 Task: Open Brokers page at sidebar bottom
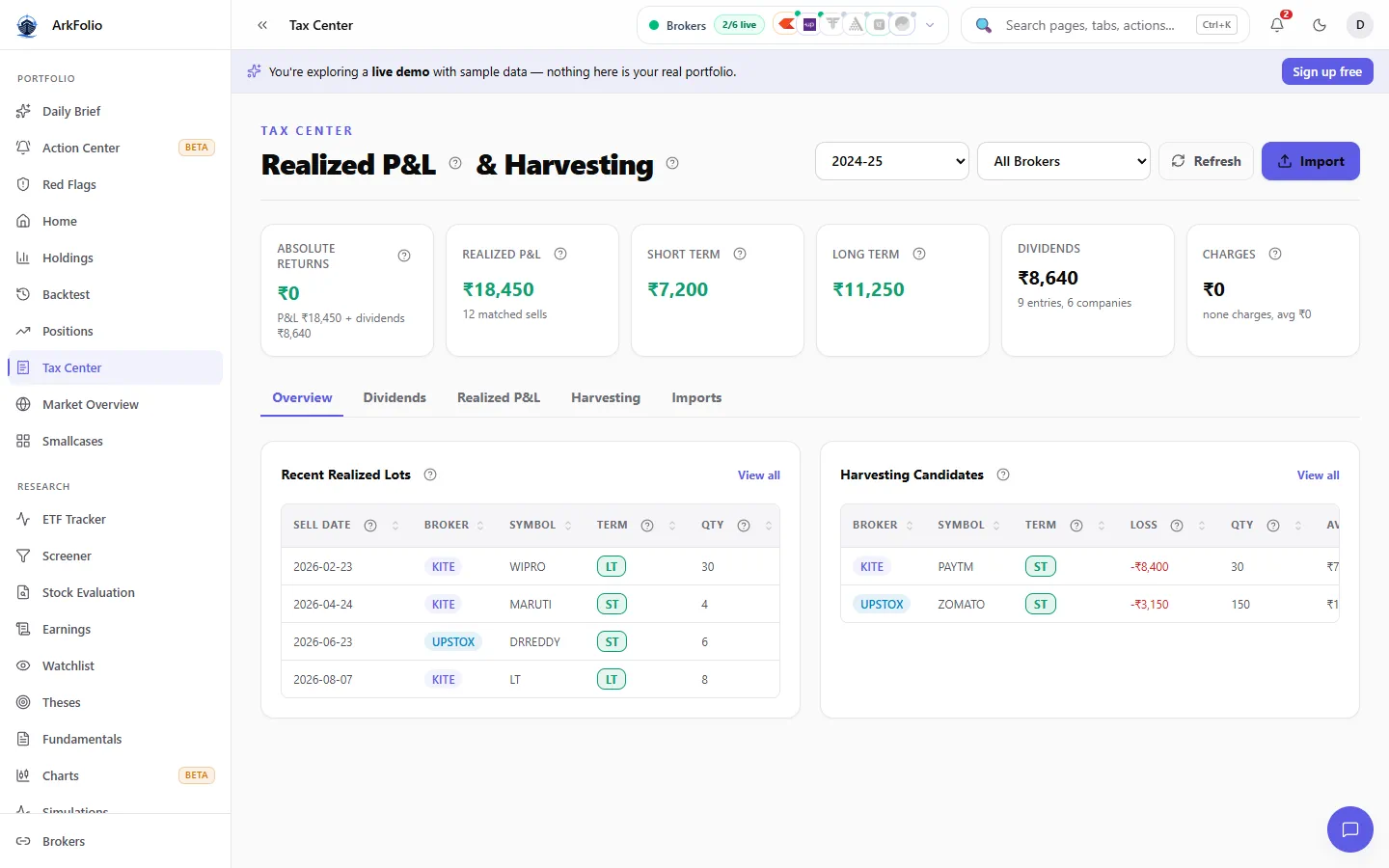[x=116, y=841]
